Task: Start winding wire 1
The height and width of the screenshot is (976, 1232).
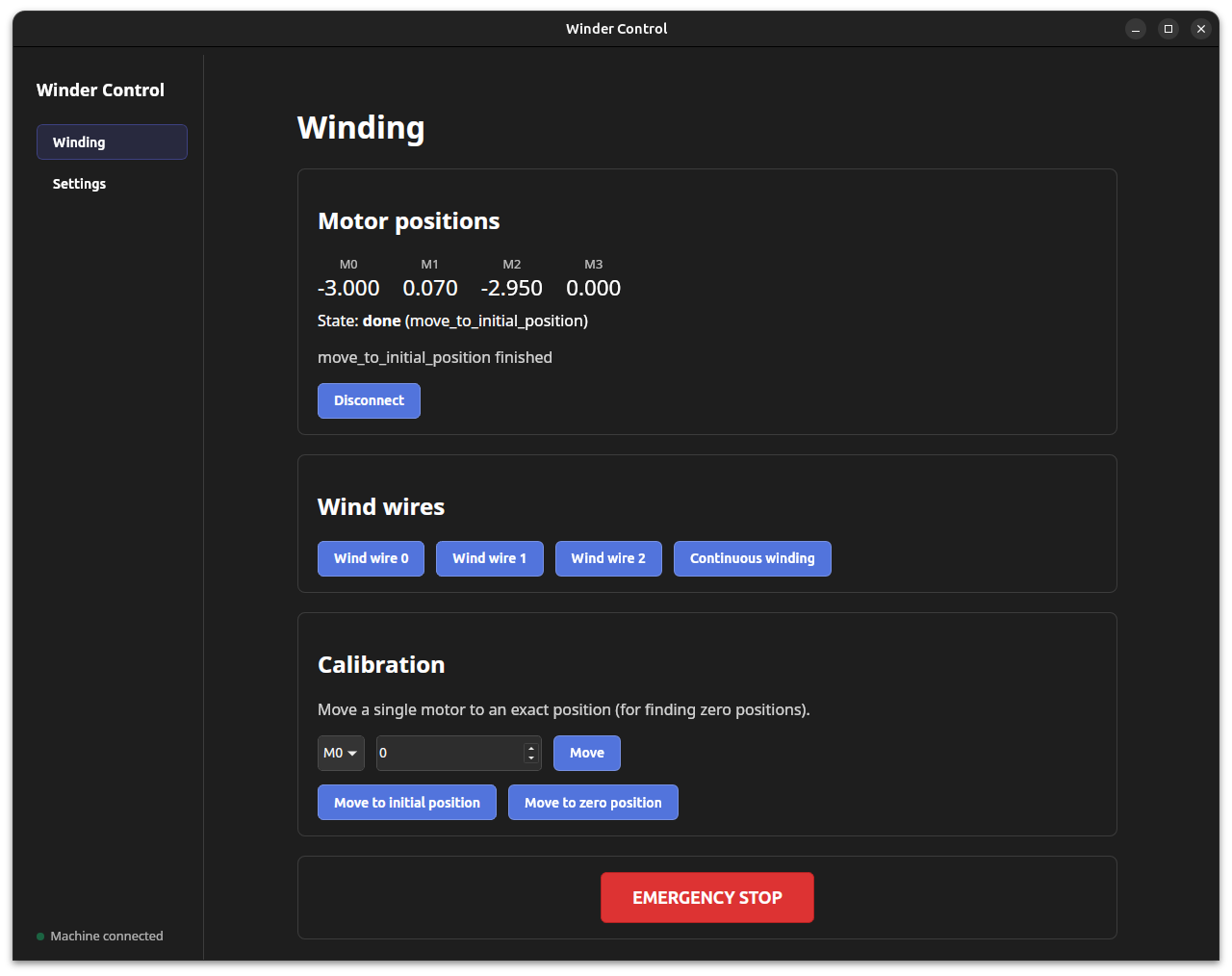Action: point(489,558)
